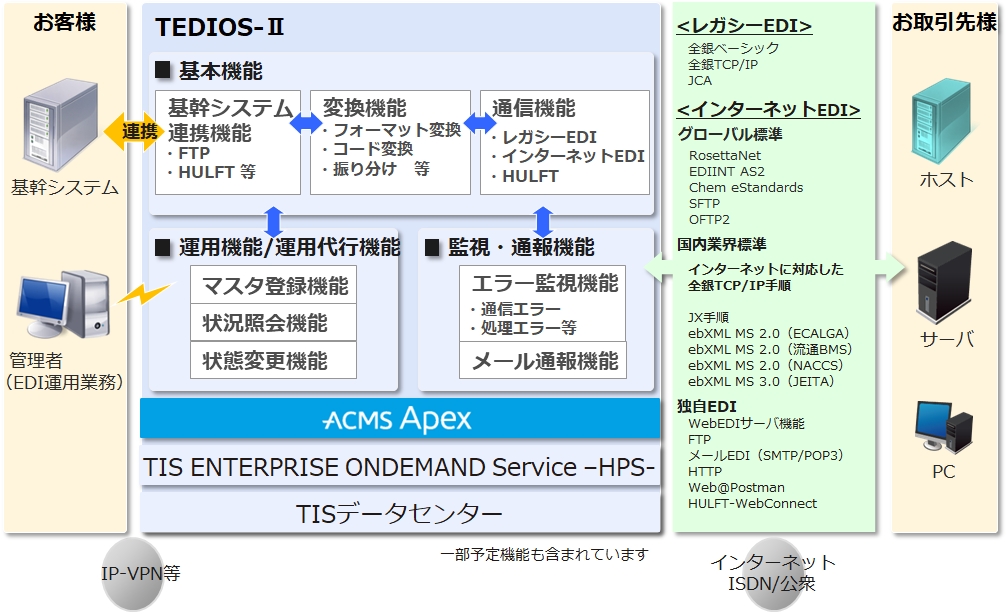
Task: Select the TIS ENTERPRISE ONDEMAND Service -HPS- bar
Action: pos(400,467)
